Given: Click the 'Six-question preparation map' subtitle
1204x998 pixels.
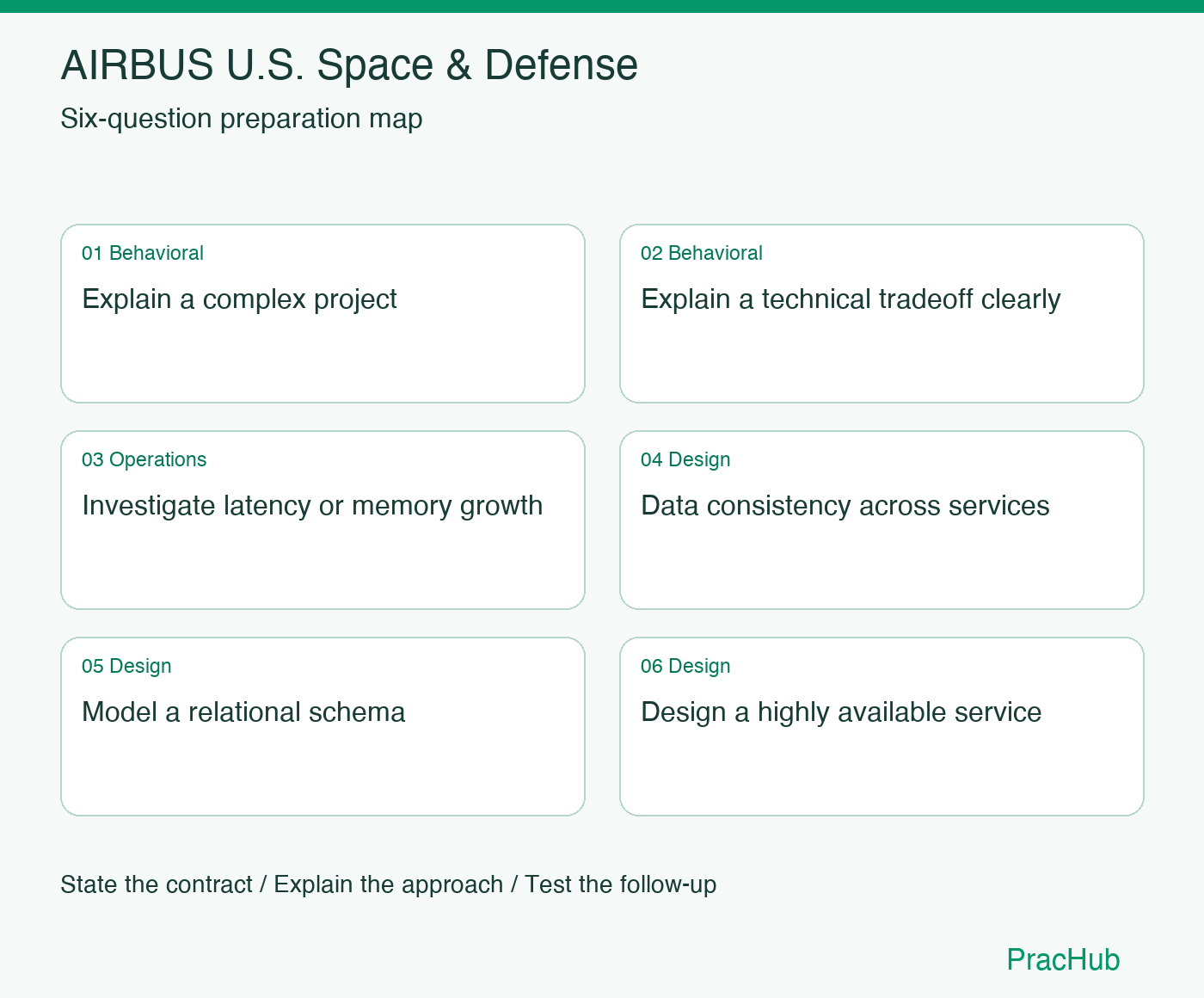Looking at the screenshot, I should coord(242,119).
